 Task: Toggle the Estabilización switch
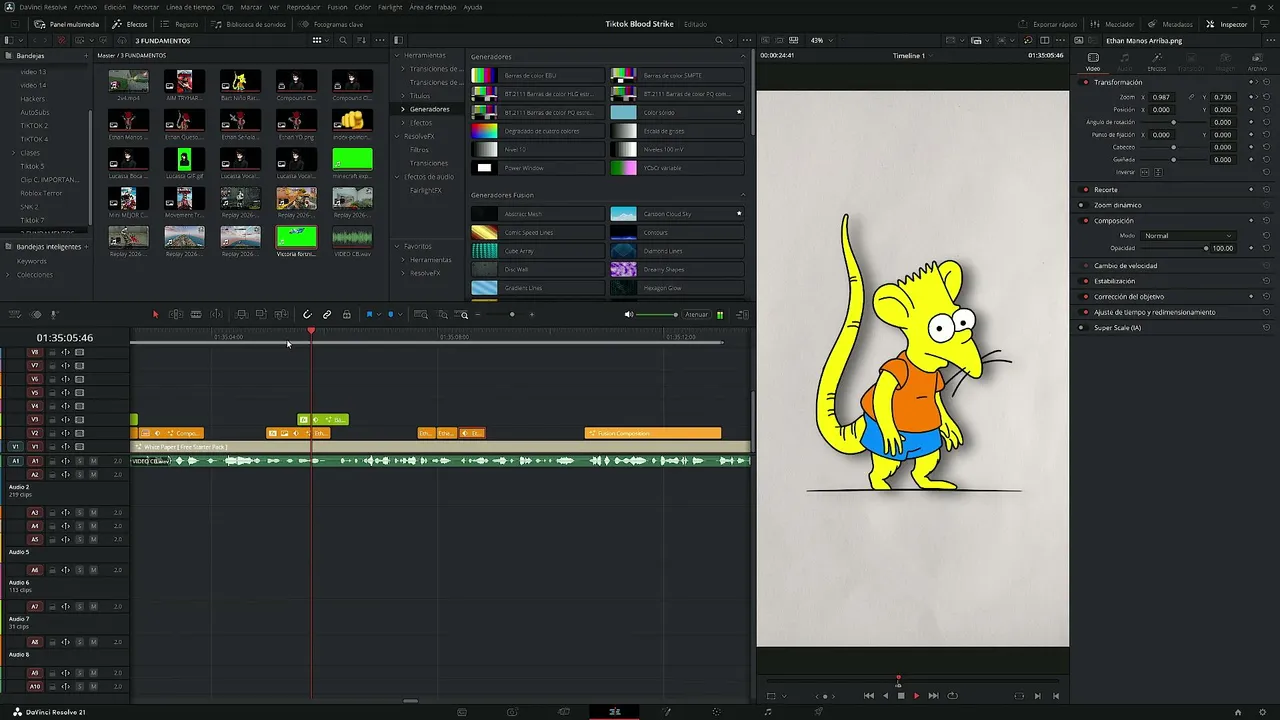pyautogui.click(x=1085, y=281)
